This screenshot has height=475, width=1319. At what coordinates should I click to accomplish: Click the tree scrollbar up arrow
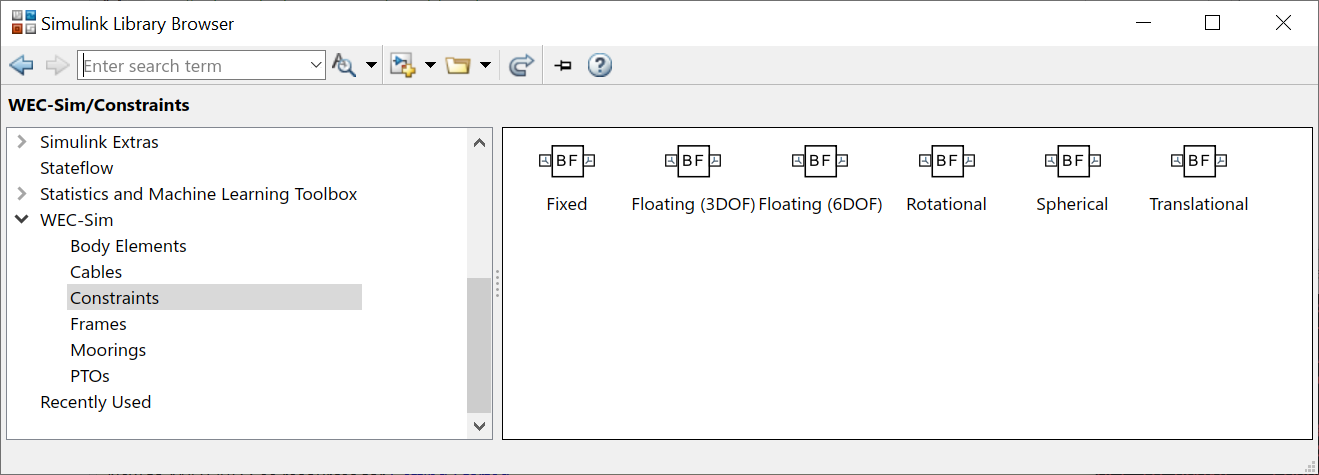[x=480, y=142]
